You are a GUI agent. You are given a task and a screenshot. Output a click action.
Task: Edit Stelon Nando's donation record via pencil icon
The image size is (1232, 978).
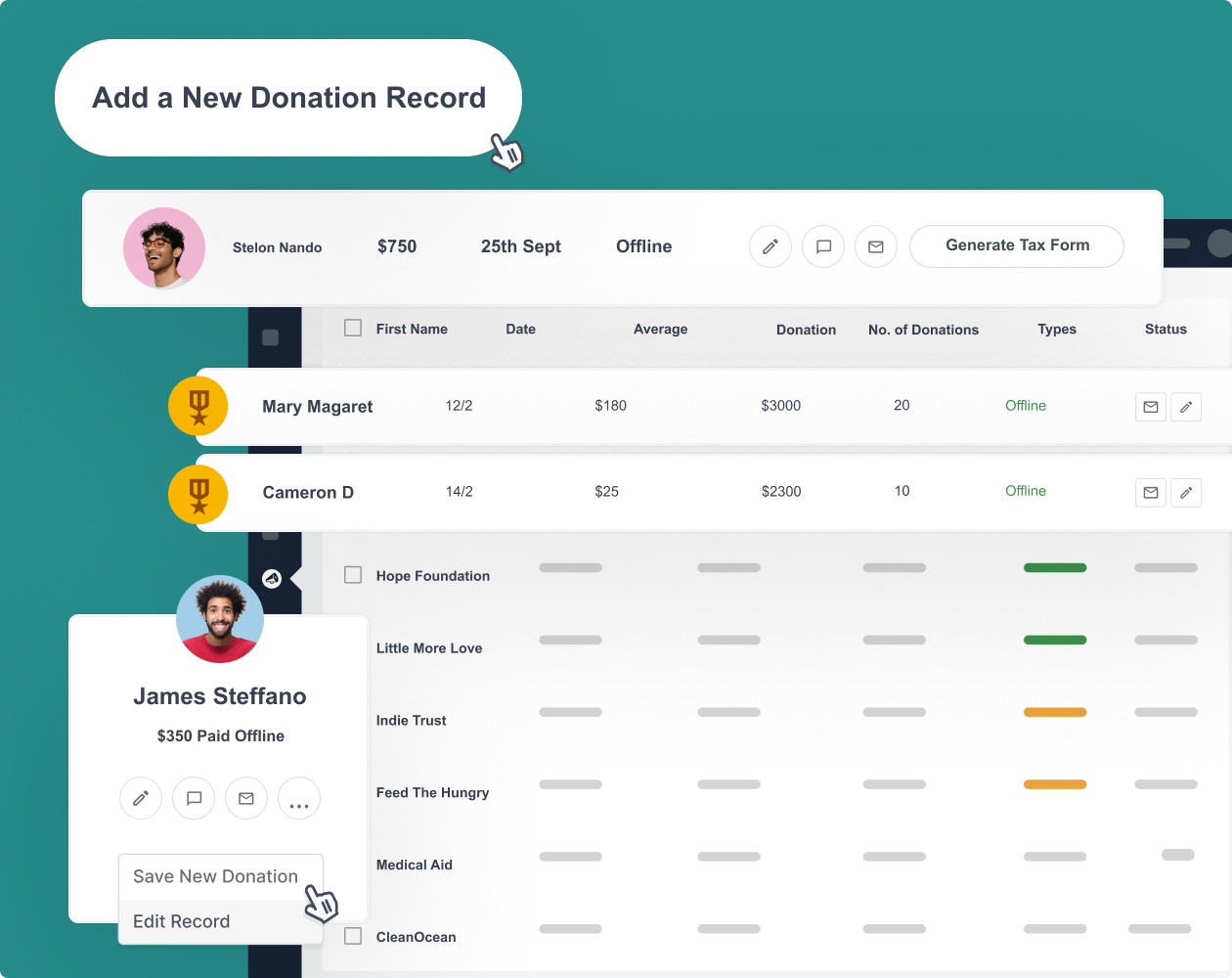click(x=770, y=246)
